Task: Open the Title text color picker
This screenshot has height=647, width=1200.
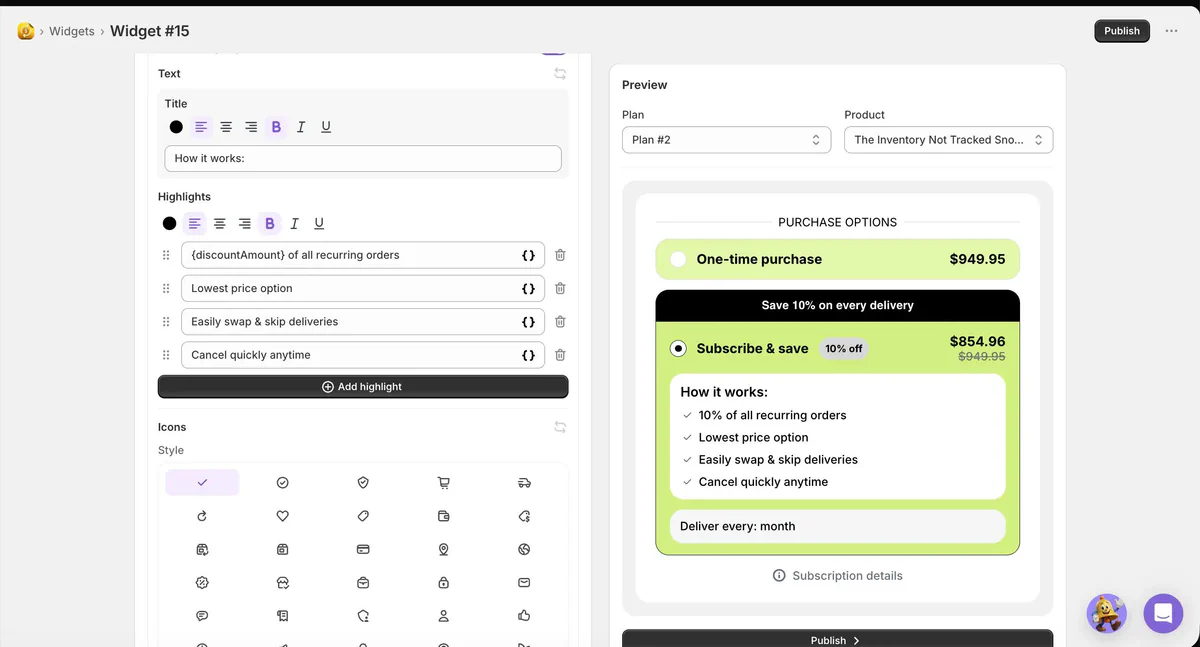Action: [x=176, y=127]
